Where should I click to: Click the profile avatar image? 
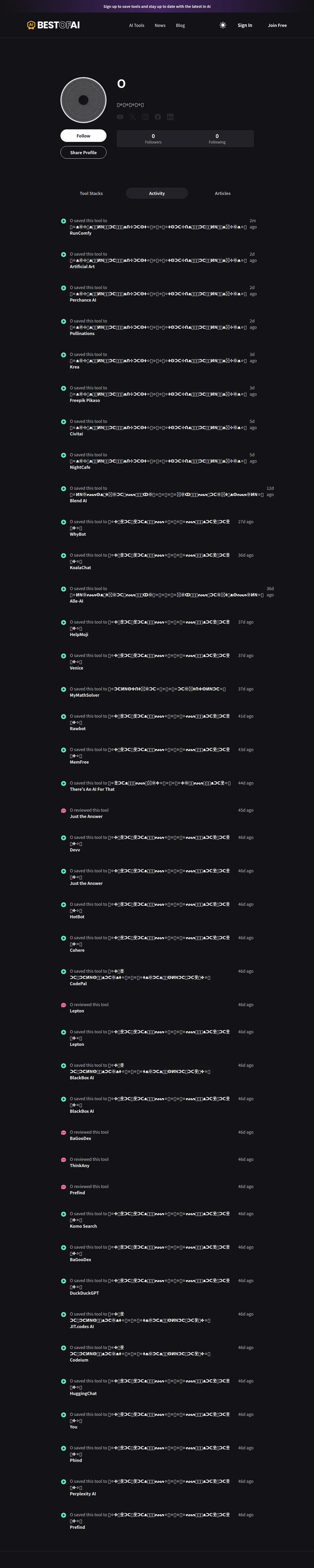pyautogui.click(x=83, y=100)
